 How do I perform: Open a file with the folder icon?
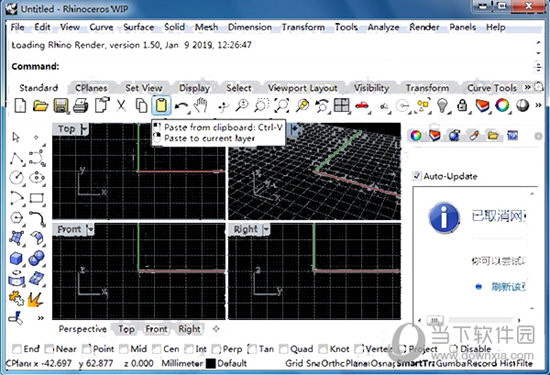40,105
